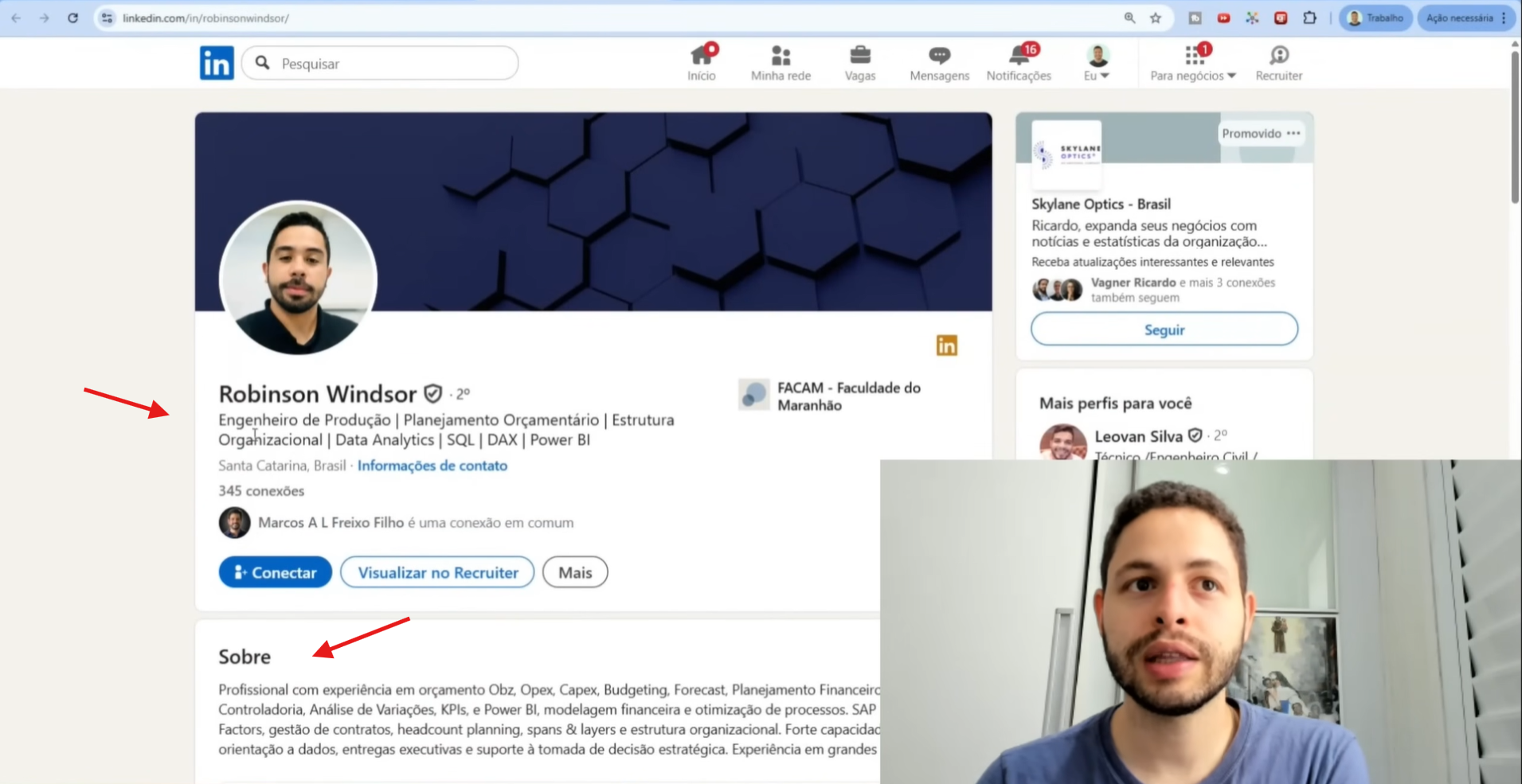
Task: Click the Ação necessária button
Action: (1459, 18)
